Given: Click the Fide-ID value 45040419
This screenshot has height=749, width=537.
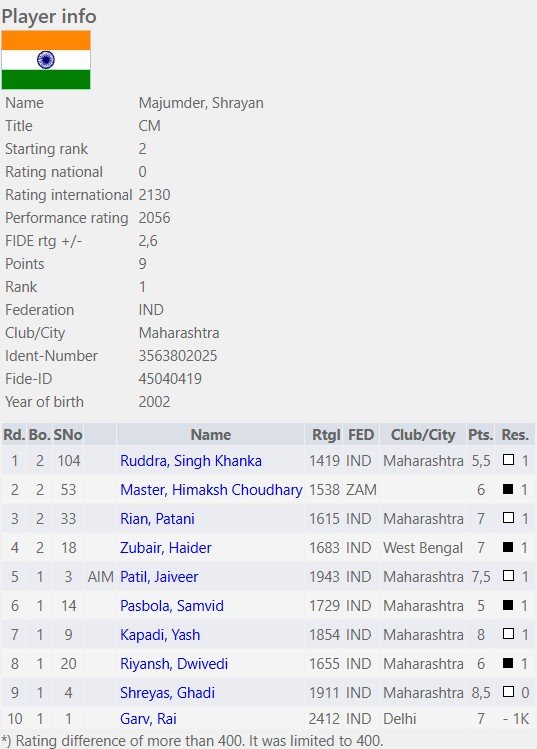Looking at the screenshot, I should pyautogui.click(x=170, y=379).
